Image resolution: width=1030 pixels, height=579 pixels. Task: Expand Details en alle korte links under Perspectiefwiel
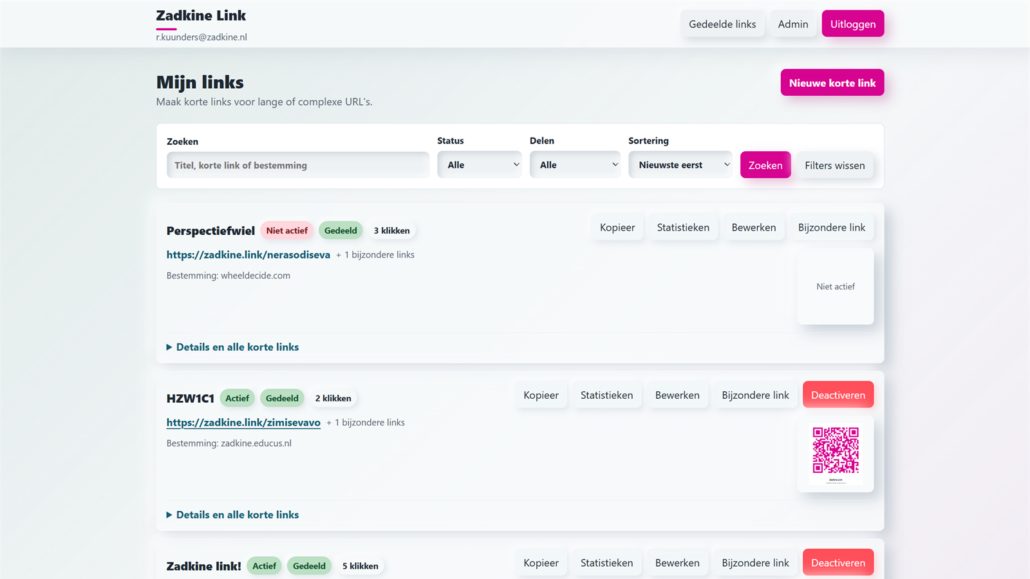(233, 347)
